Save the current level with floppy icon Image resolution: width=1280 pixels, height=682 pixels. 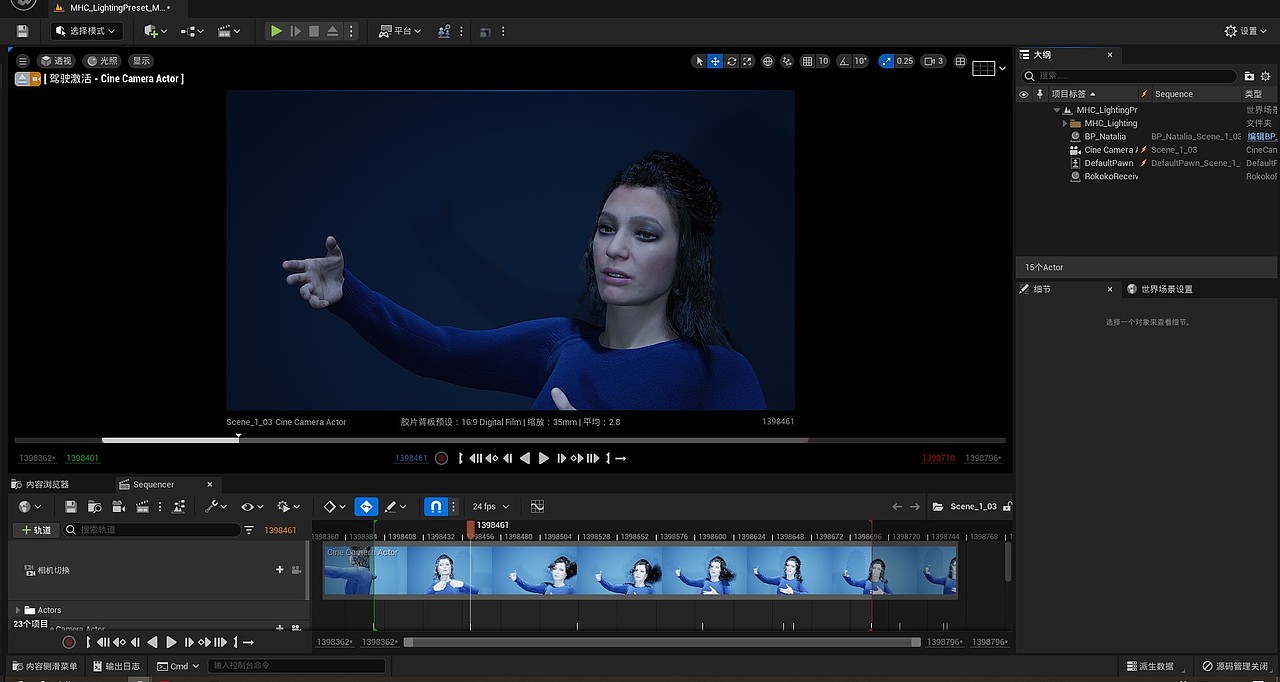[x=22, y=31]
